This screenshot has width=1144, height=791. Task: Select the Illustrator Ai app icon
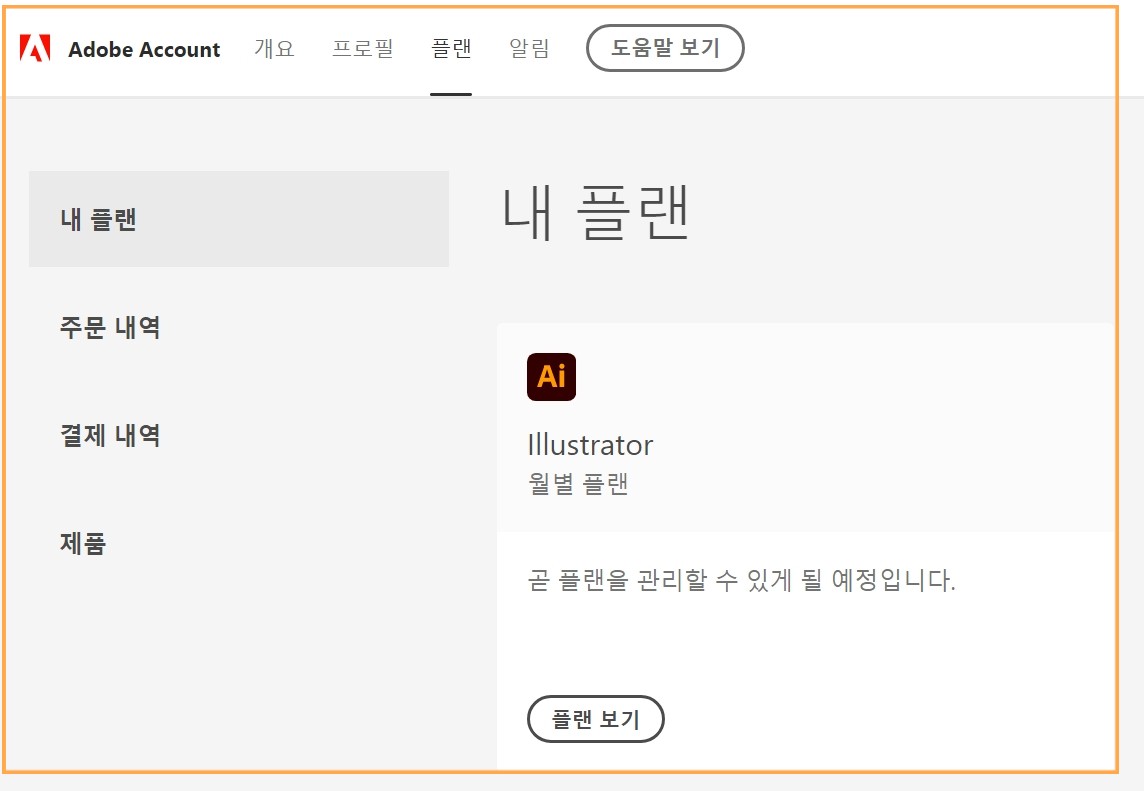[551, 377]
